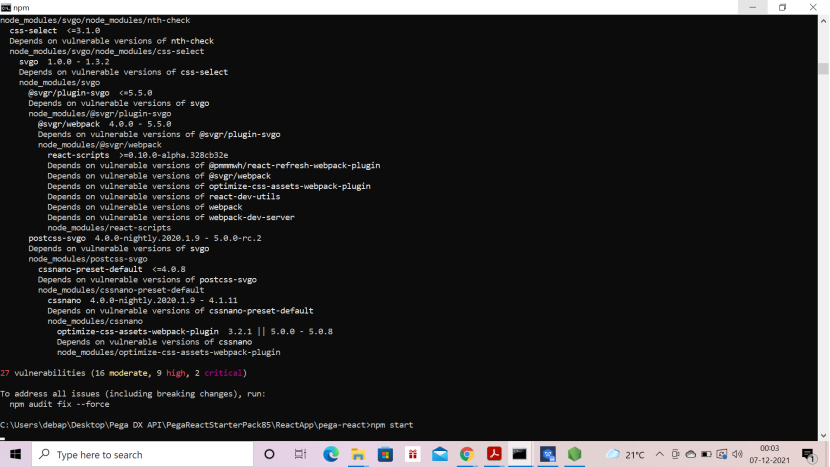Screen dimensions: 830x467
Task: Click 'To address all issues' instruction line
Action: click(133, 393)
